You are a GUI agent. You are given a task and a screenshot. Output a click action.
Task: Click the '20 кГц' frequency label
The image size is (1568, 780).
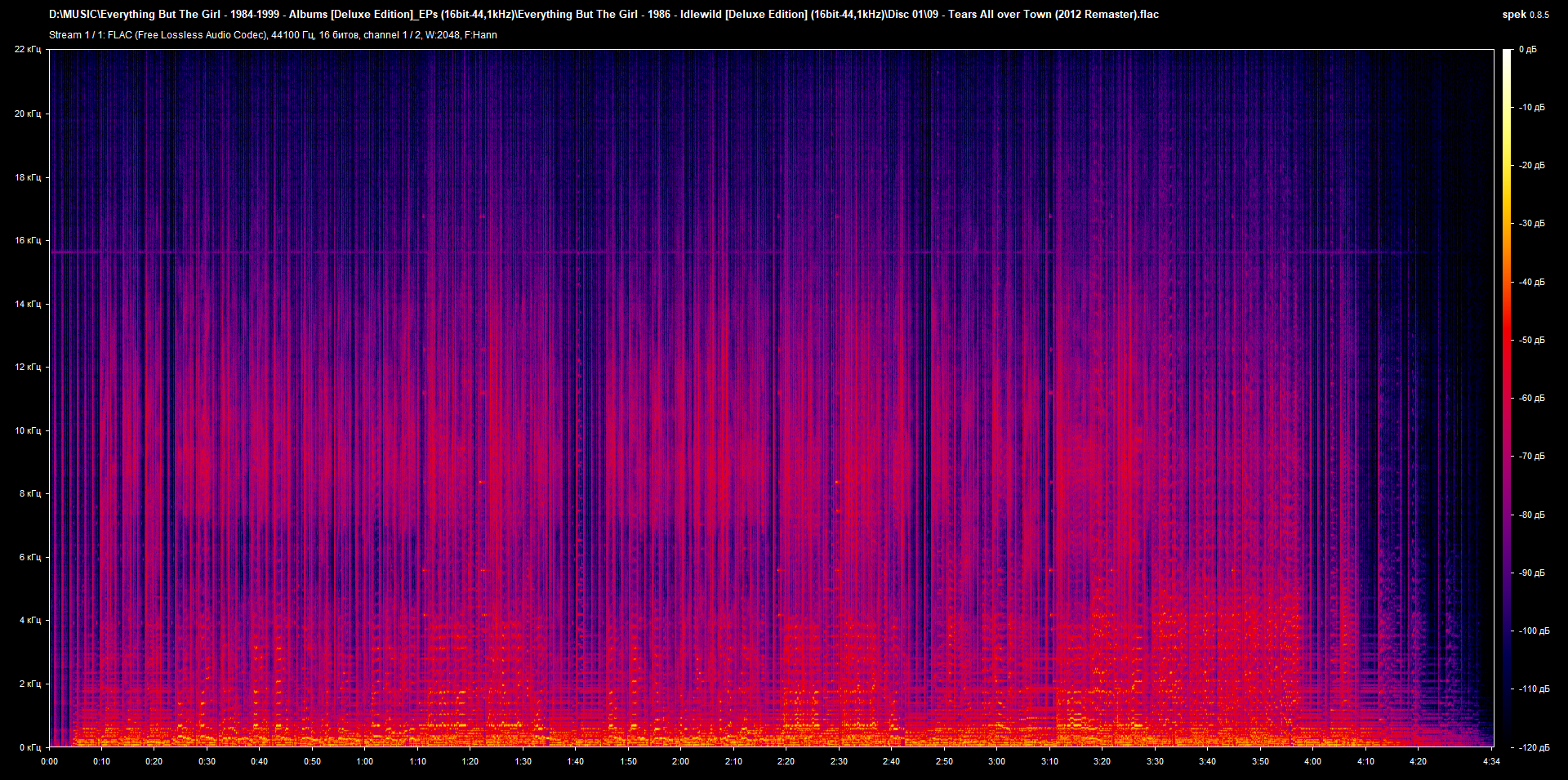pos(28,114)
